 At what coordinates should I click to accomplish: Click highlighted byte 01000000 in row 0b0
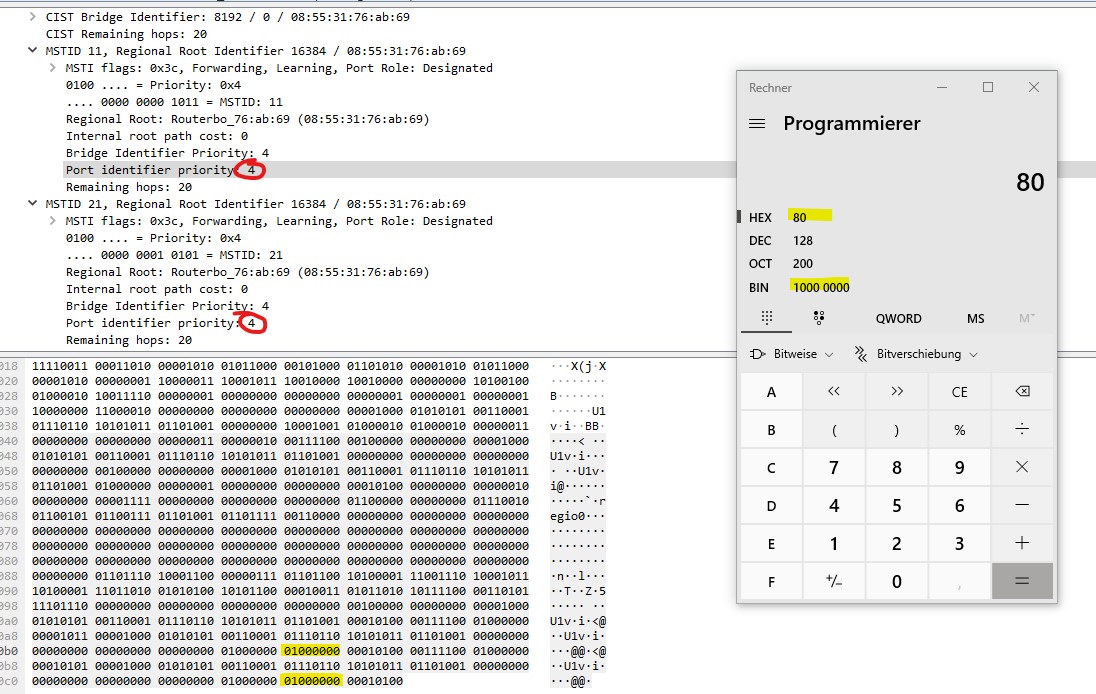[x=312, y=651]
